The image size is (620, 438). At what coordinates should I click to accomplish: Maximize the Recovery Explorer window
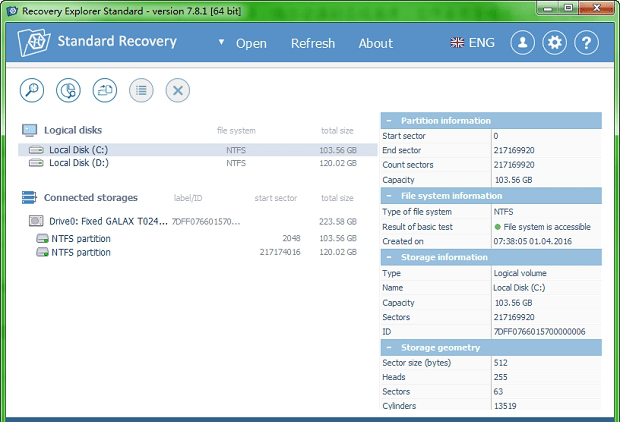click(568, 8)
